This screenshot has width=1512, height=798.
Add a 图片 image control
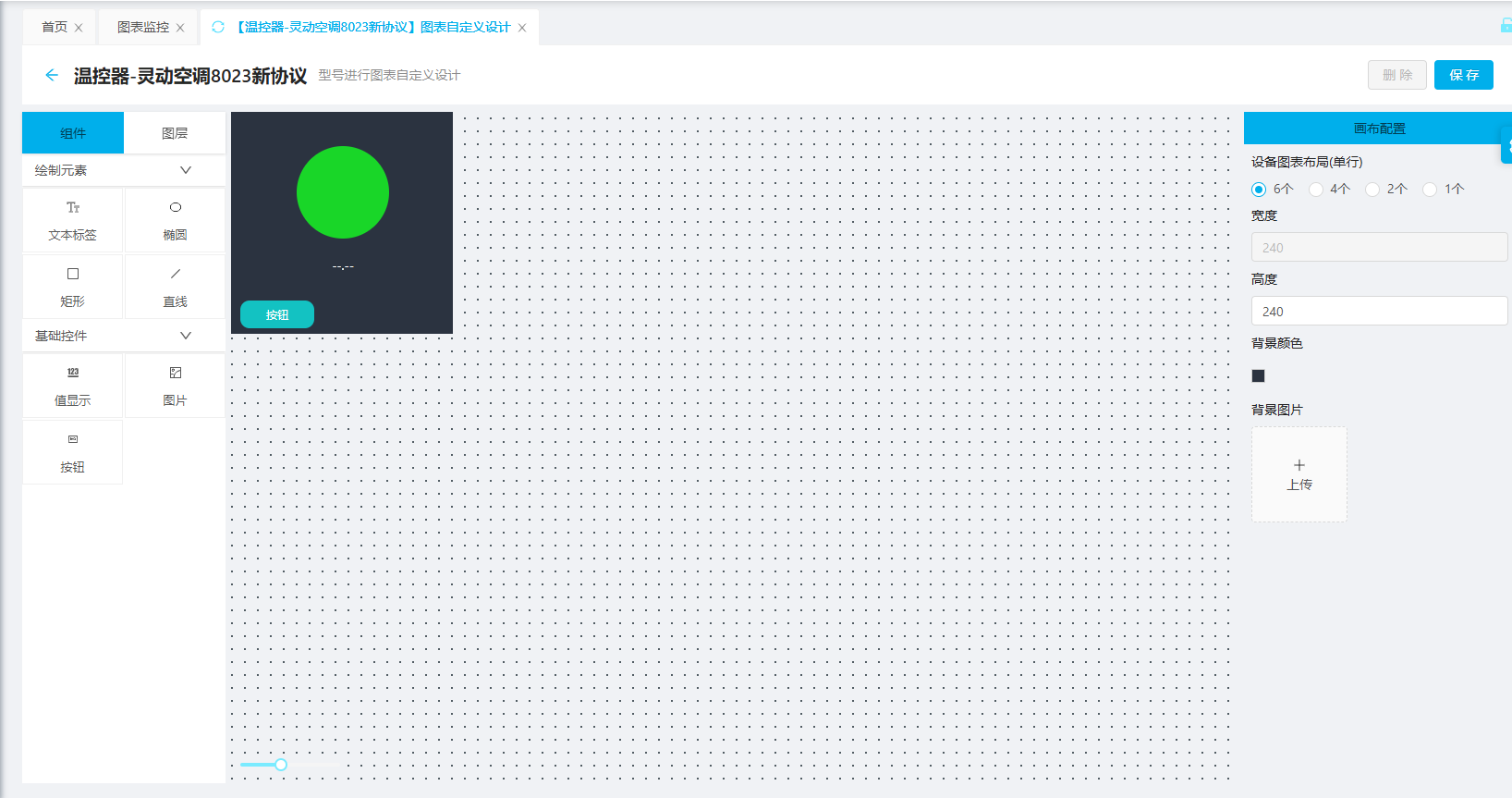[x=175, y=386]
